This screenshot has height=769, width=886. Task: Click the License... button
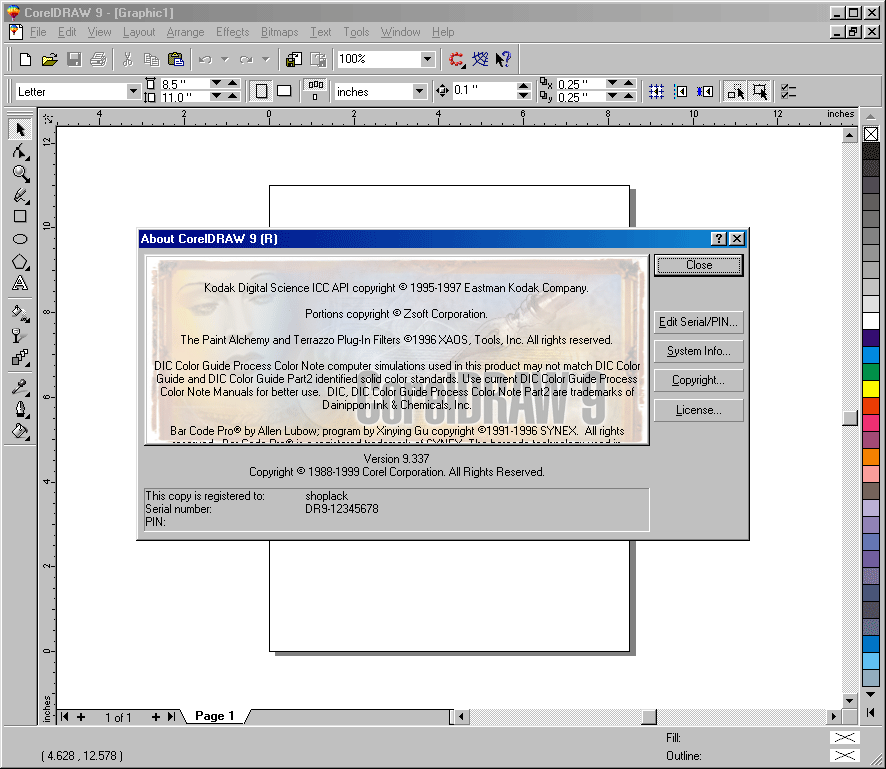coord(698,410)
